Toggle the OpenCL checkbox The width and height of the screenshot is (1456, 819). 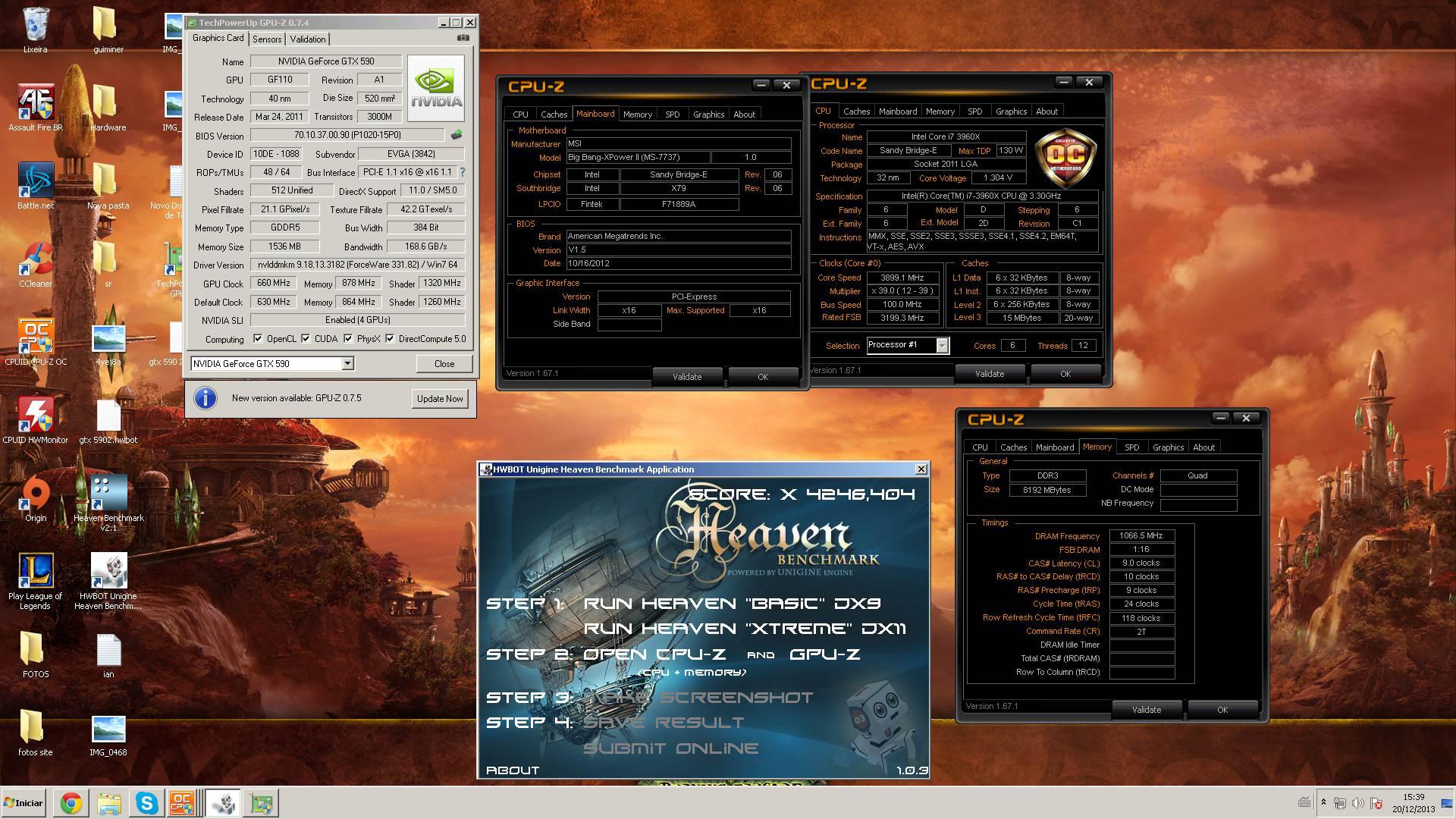click(x=258, y=338)
